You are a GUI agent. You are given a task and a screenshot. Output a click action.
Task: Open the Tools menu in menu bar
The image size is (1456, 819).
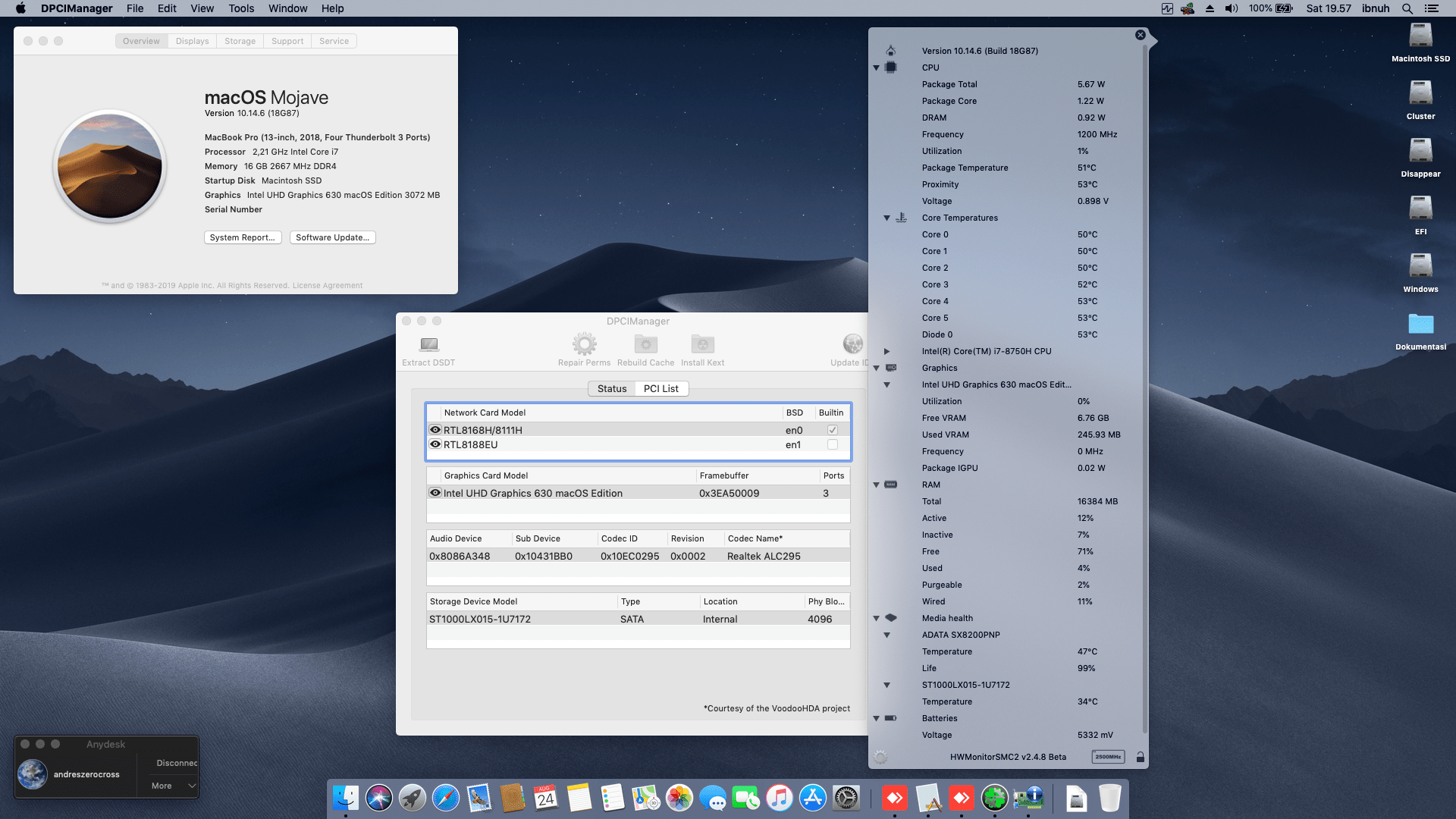pyautogui.click(x=241, y=8)
